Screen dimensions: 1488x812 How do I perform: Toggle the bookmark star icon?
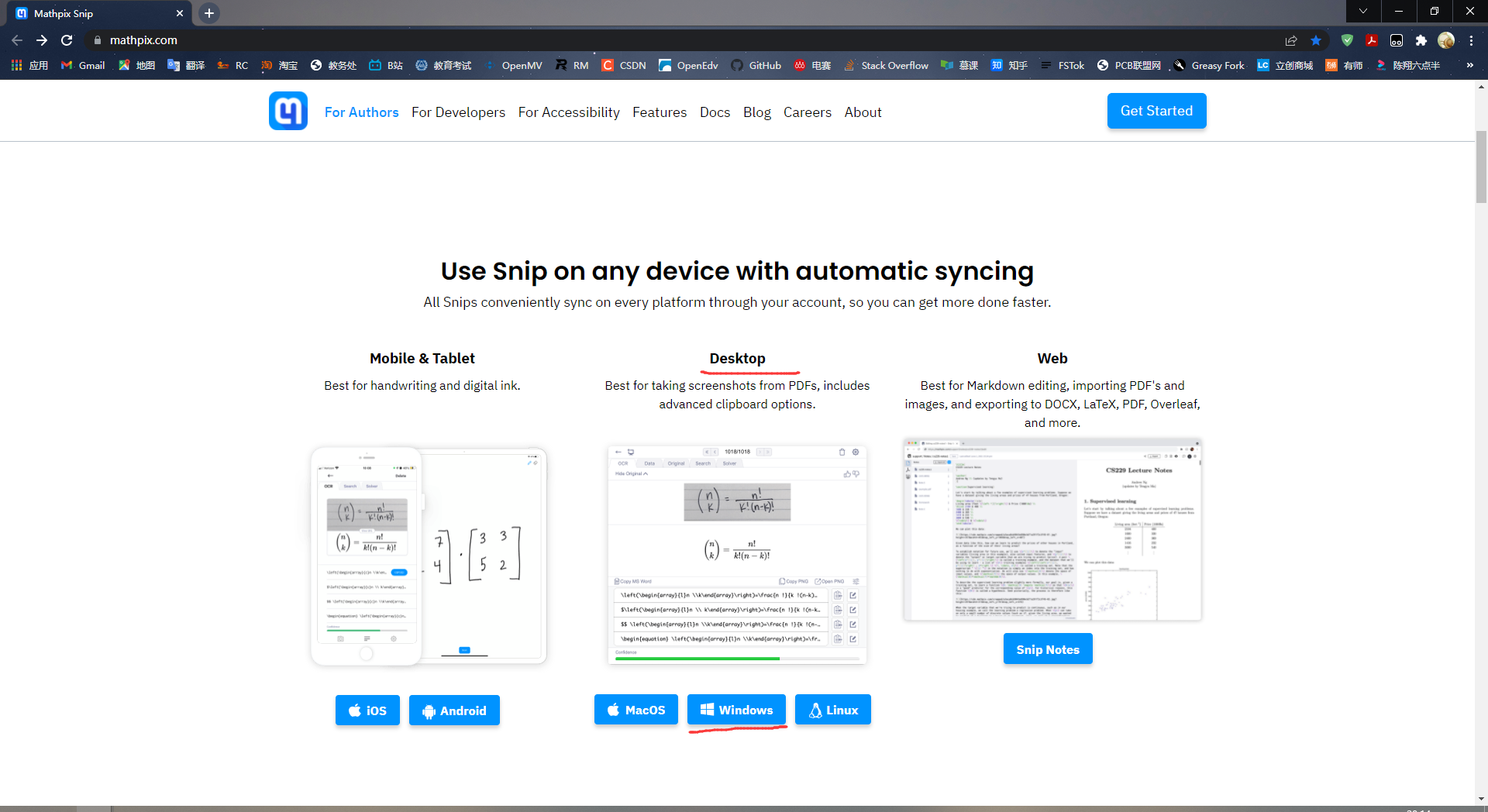(1316, 40)
